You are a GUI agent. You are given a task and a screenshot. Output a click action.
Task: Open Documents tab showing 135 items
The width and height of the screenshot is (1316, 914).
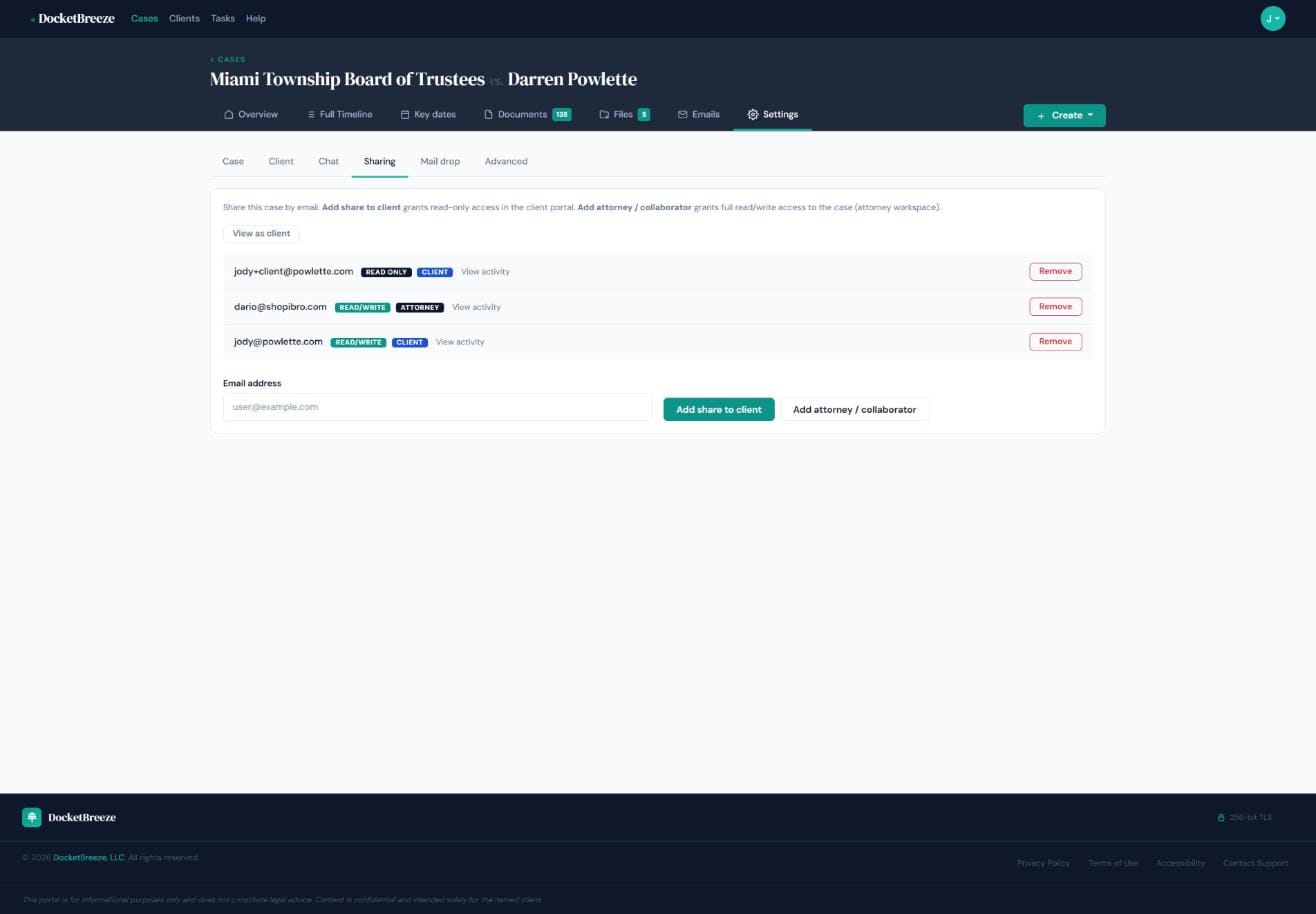[x=527, y=115]
